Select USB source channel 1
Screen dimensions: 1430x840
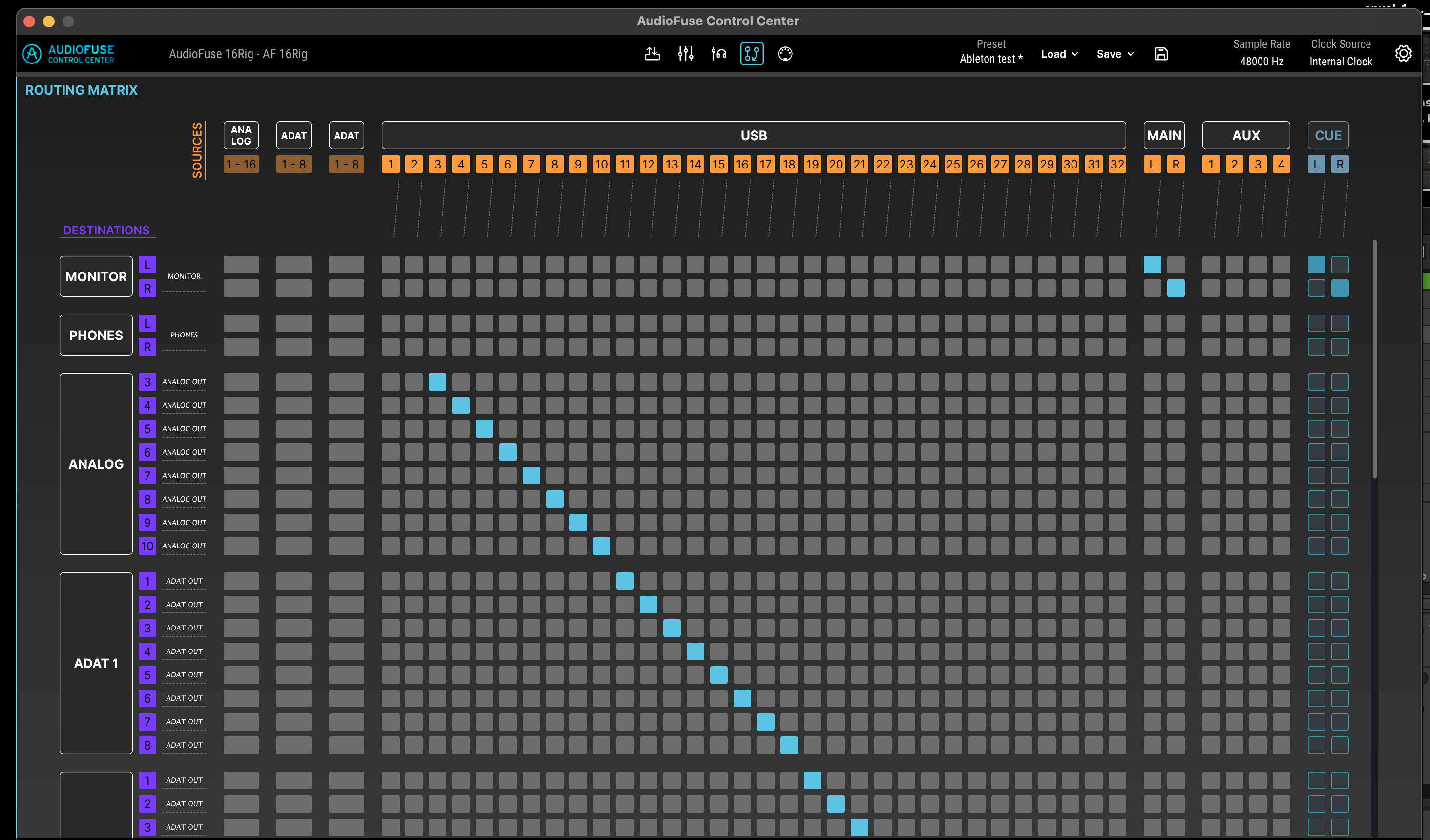(390, 165)
